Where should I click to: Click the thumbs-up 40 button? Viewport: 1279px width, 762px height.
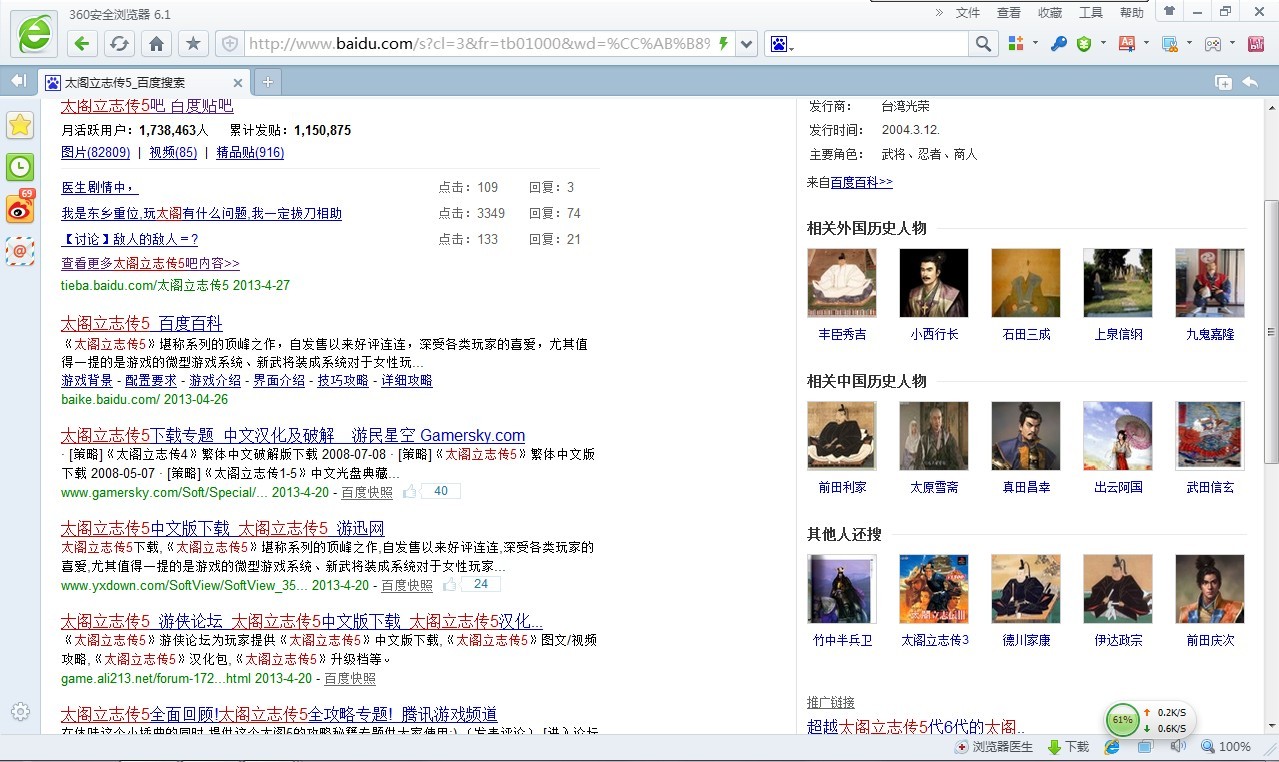[x=431, y=491]
